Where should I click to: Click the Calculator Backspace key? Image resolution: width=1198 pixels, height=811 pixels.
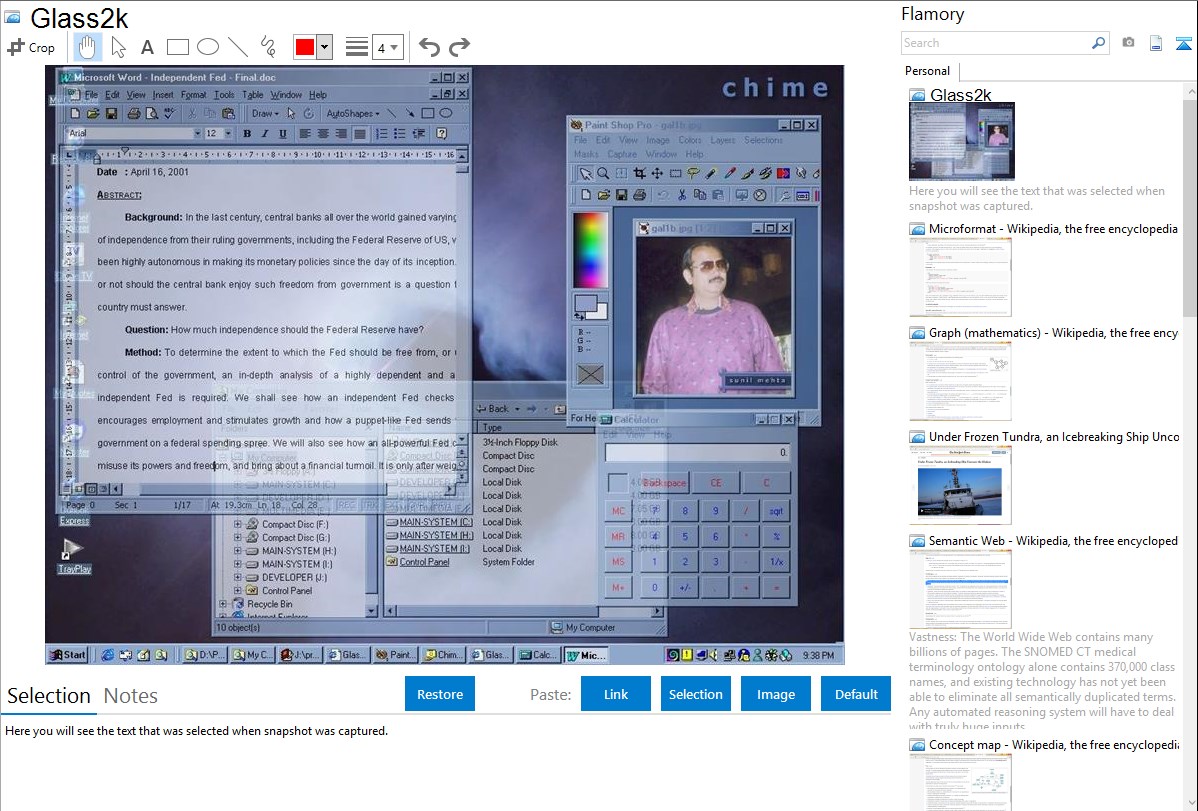click(x=664, y=483)
